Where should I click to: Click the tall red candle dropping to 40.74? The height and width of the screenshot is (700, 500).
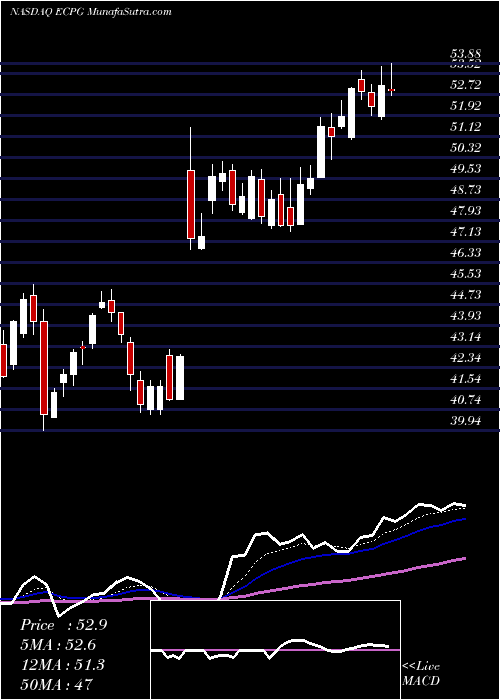[44, 368]
